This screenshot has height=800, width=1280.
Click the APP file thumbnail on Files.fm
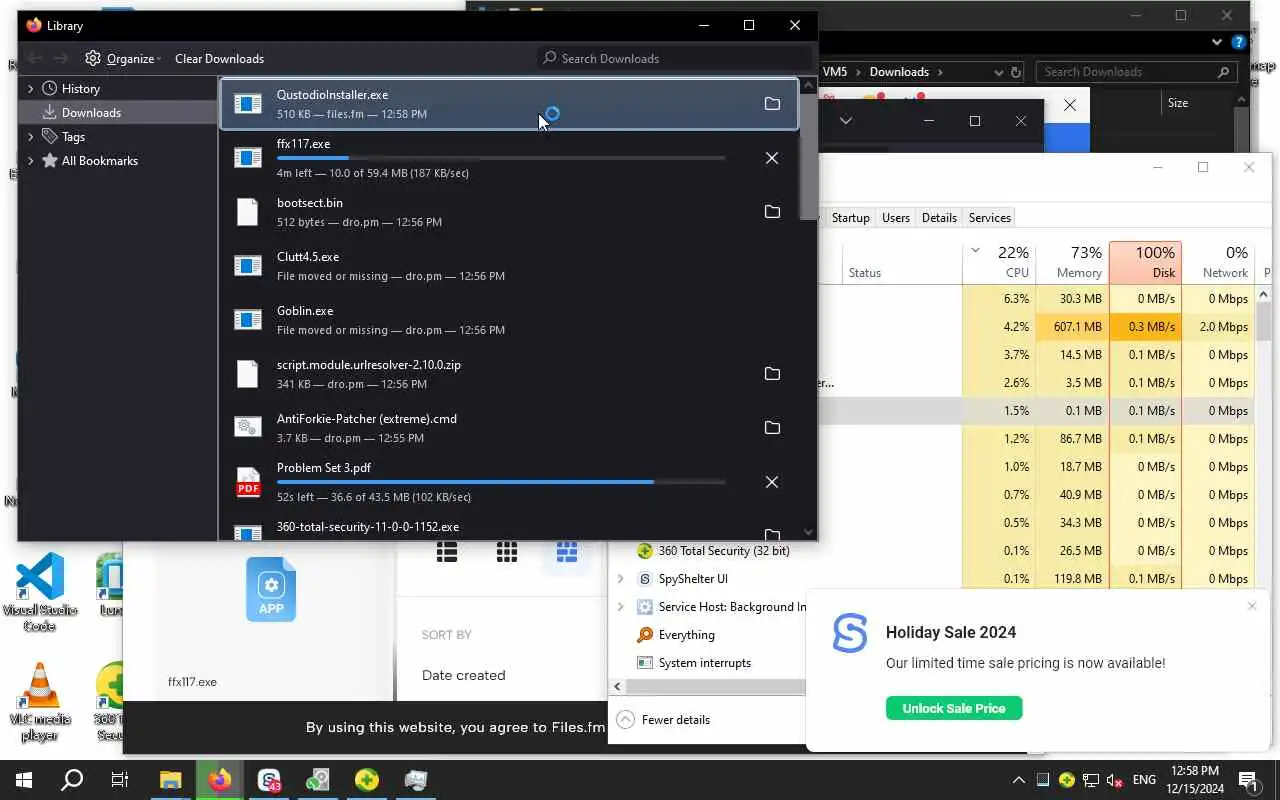pos(271,590)
